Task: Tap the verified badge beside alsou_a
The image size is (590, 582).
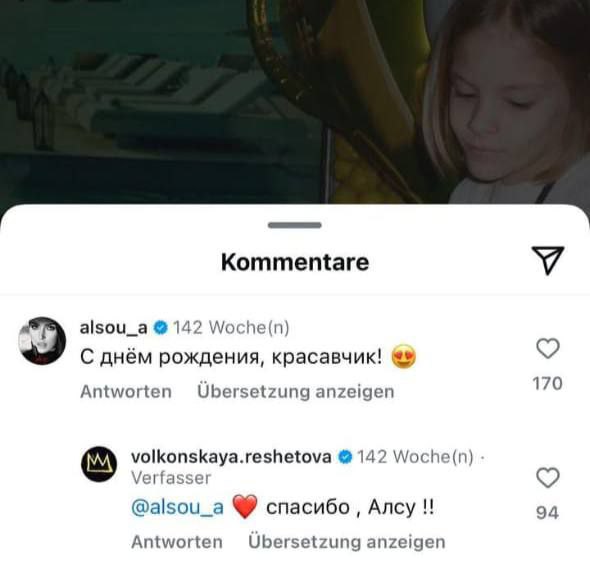Action: pyautogui.click(x=161, y=328)
